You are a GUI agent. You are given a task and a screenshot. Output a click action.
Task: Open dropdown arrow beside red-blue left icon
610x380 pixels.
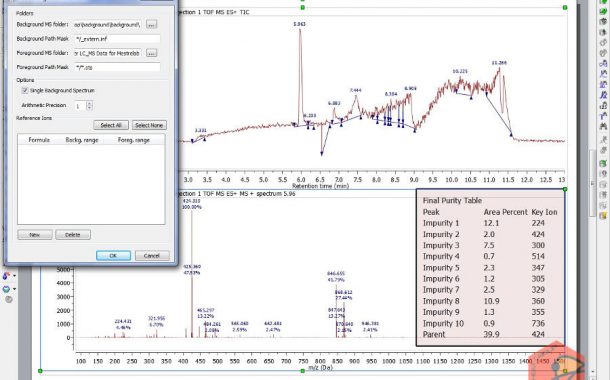click(14, 276)
